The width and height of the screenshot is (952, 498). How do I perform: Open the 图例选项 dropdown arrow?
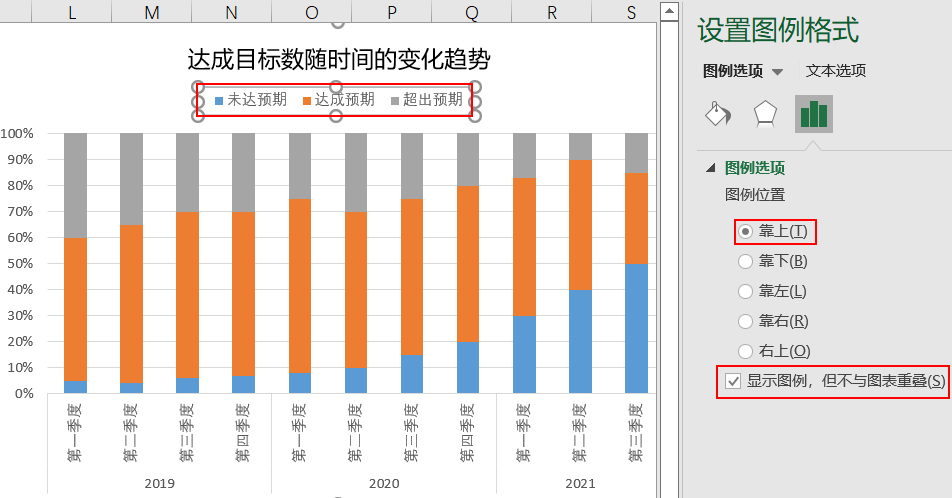777,72
